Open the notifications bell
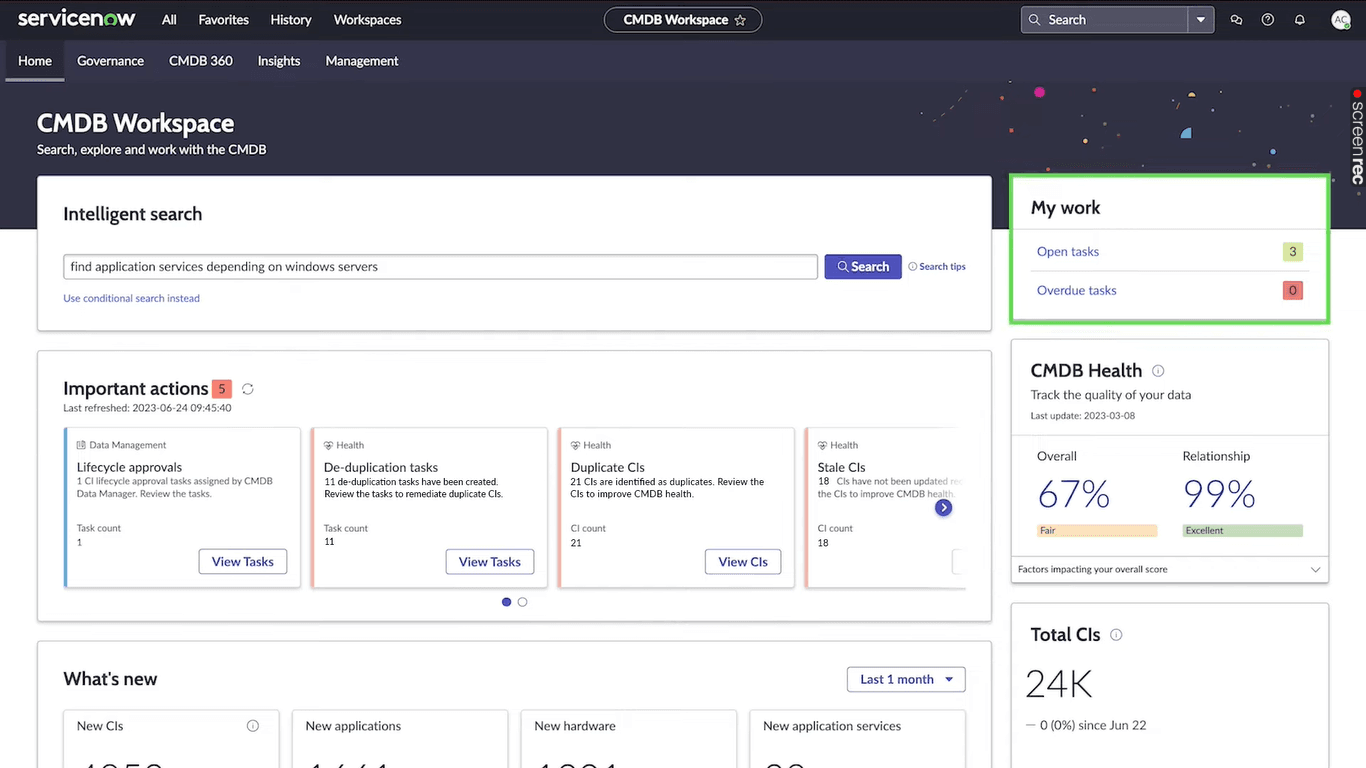The image size is (1366, 768). tap(1300, 19)
